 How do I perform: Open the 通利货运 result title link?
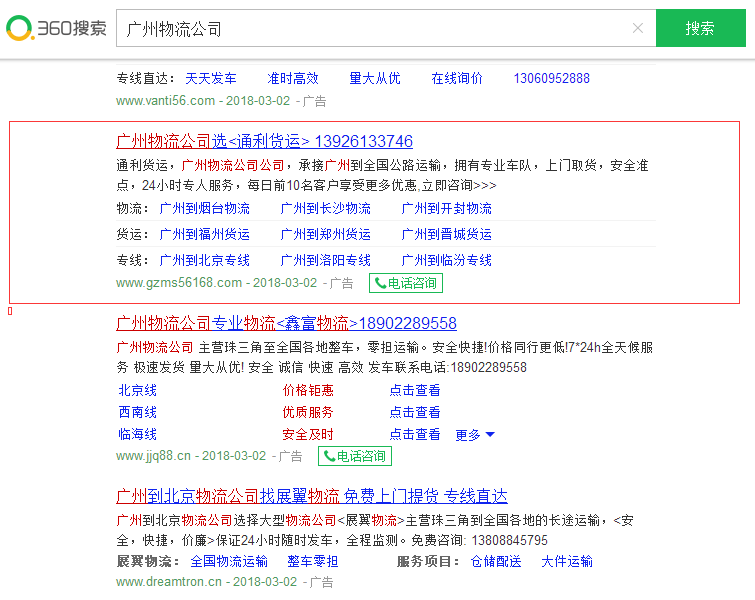(x=264, y=141)
